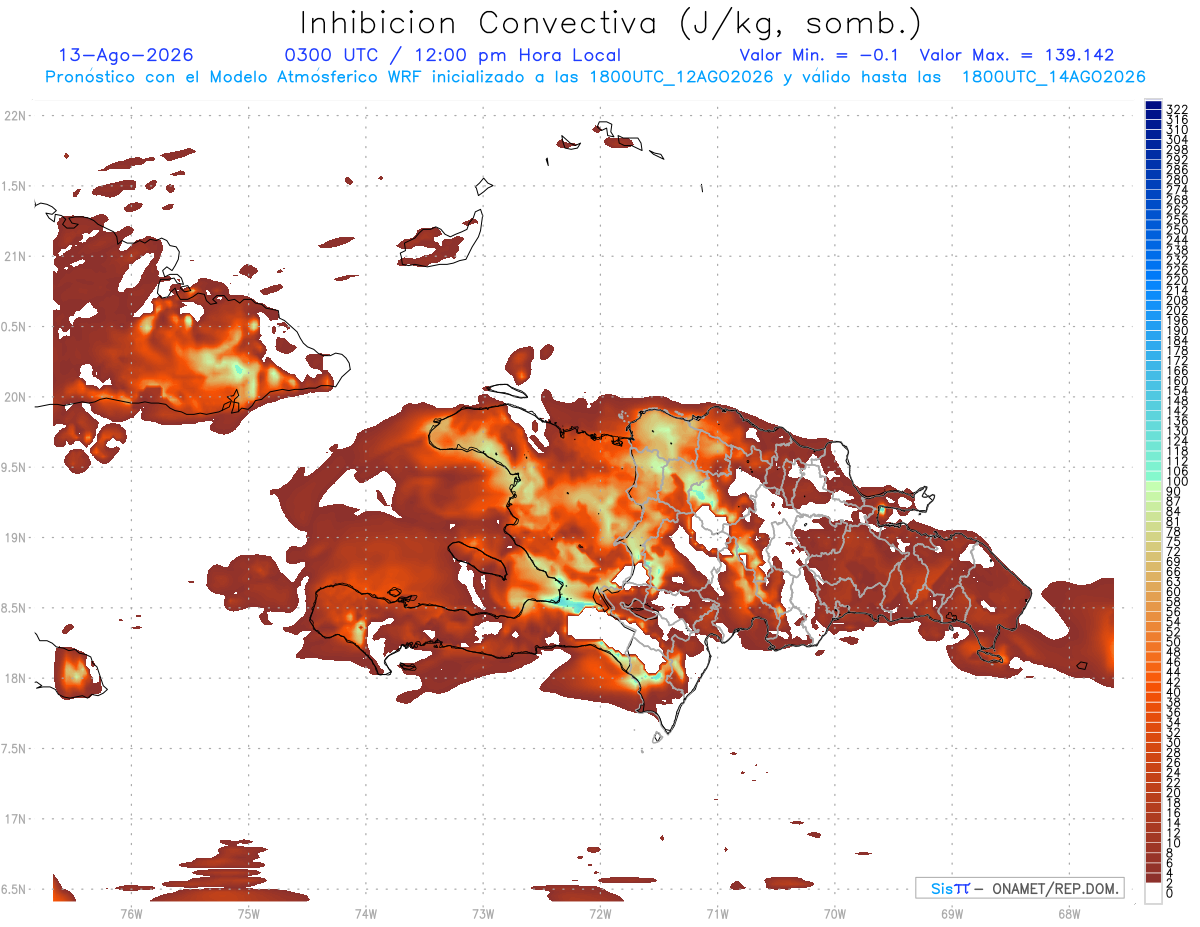Click the '74W' longitude label
1200x927 pixels.
point(366,913)
